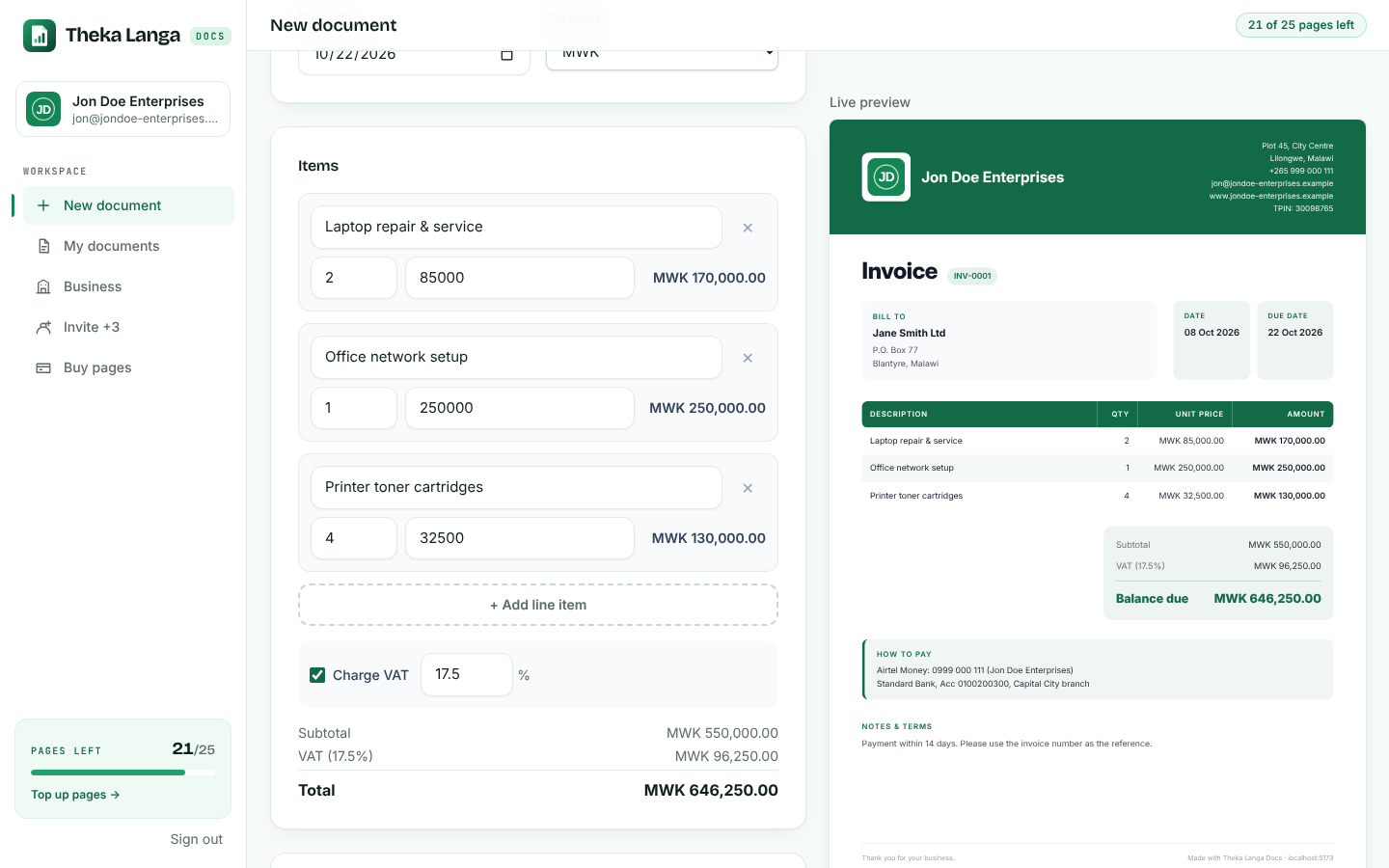
Task: Edit the Printer toner cartridges description field
Action: (516, 487)
